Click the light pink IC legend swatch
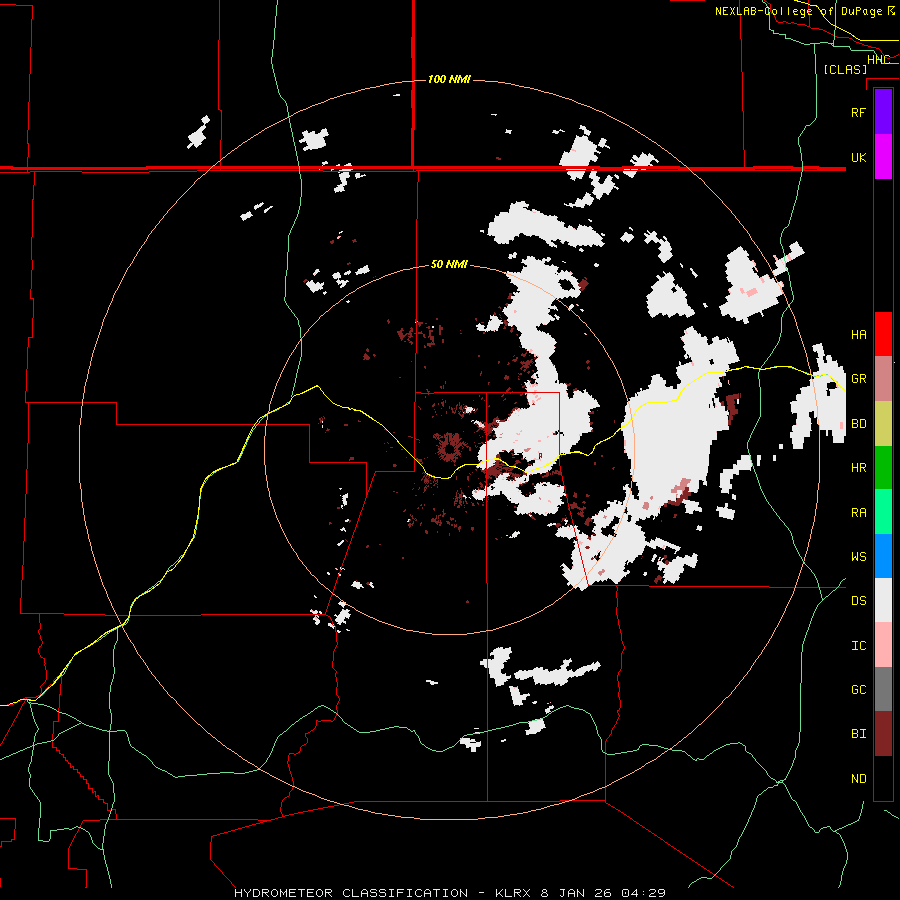The image size is (900, 900). coord(883,645)
